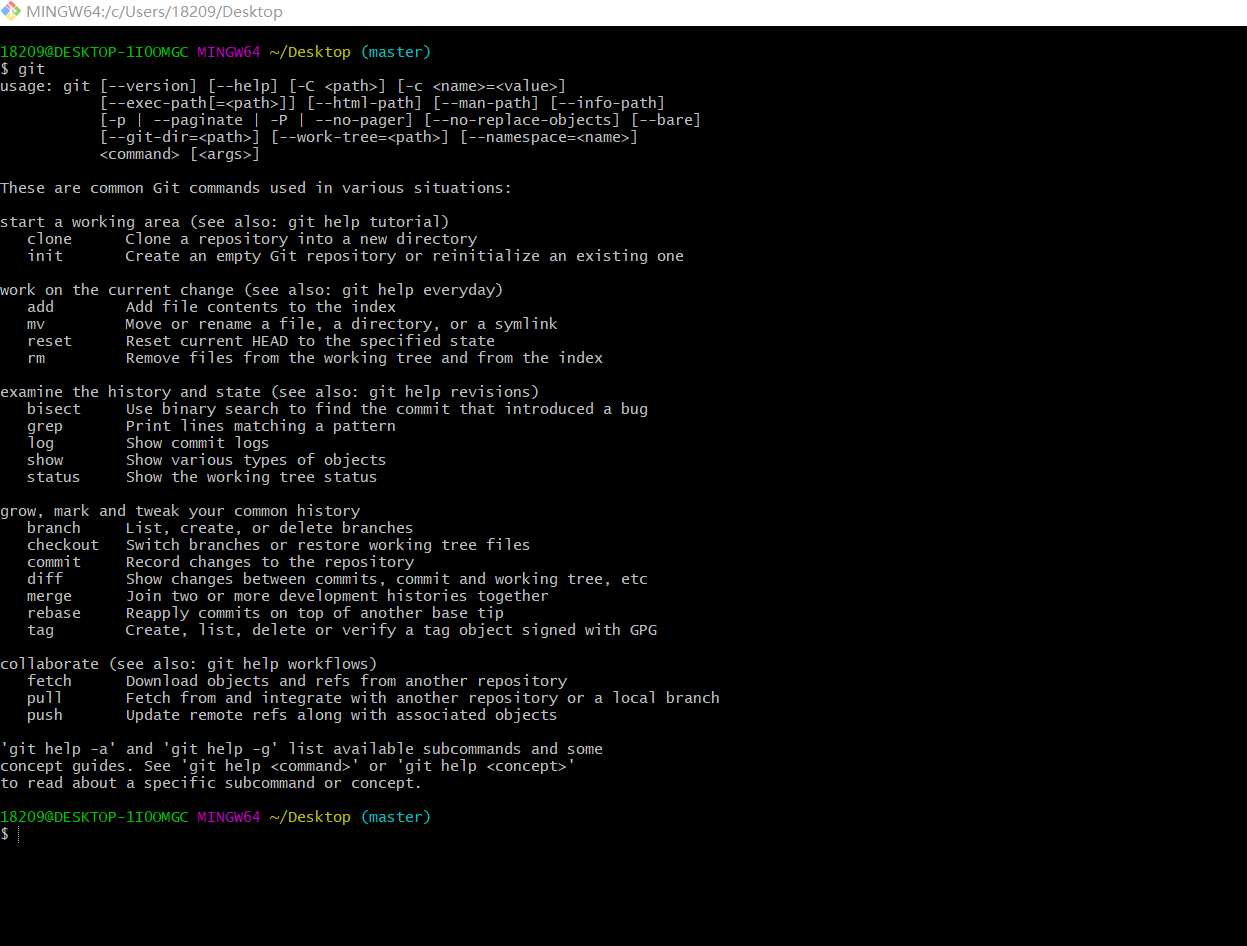The width and height of the screenshot is (1247, 946).
Task: Click the 'reset' command name
Action: pos(50,341)
